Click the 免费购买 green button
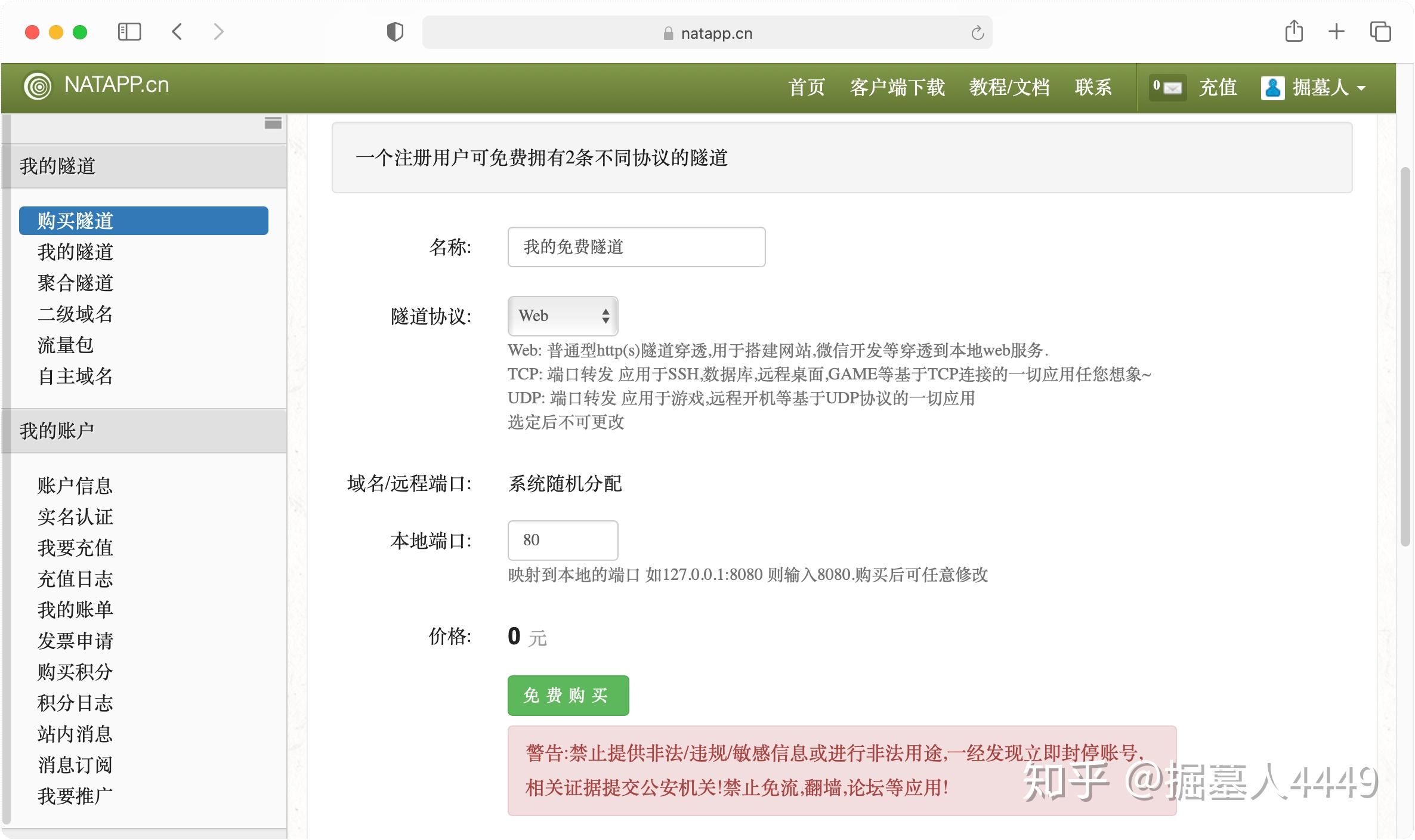The image size is (1415, 840). coord(568,696)
